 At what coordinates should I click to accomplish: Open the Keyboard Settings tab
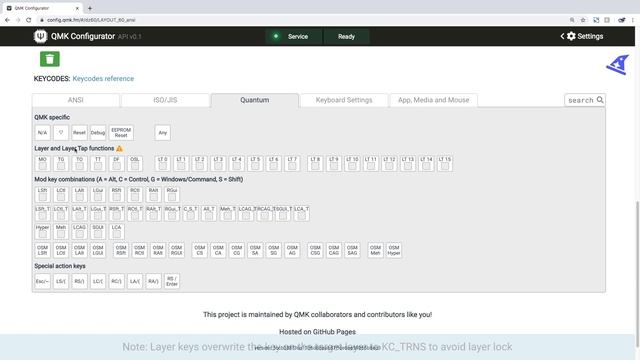pos(344,100)
